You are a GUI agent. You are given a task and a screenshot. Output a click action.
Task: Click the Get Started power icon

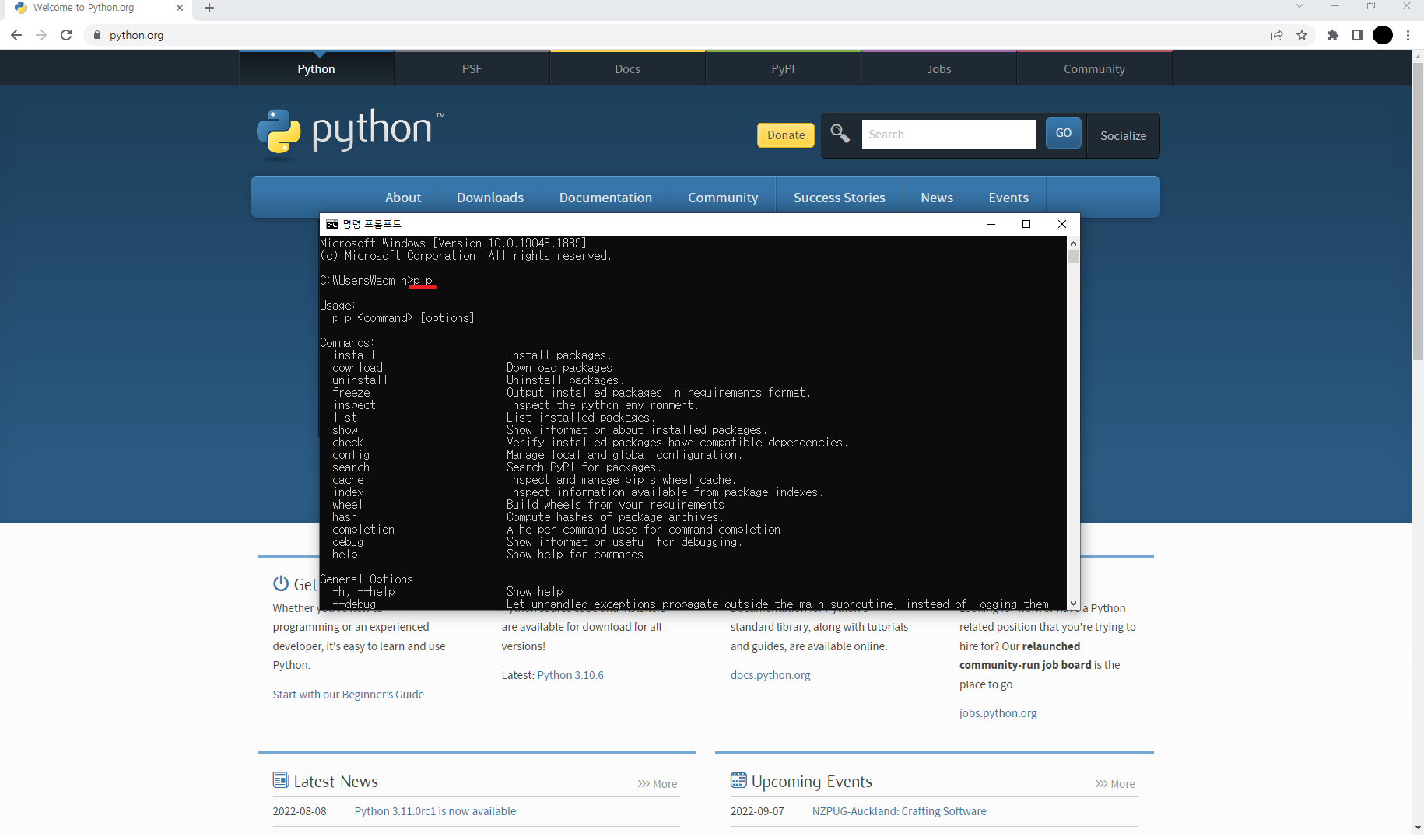pyautogui.click(x=281, y=583)
